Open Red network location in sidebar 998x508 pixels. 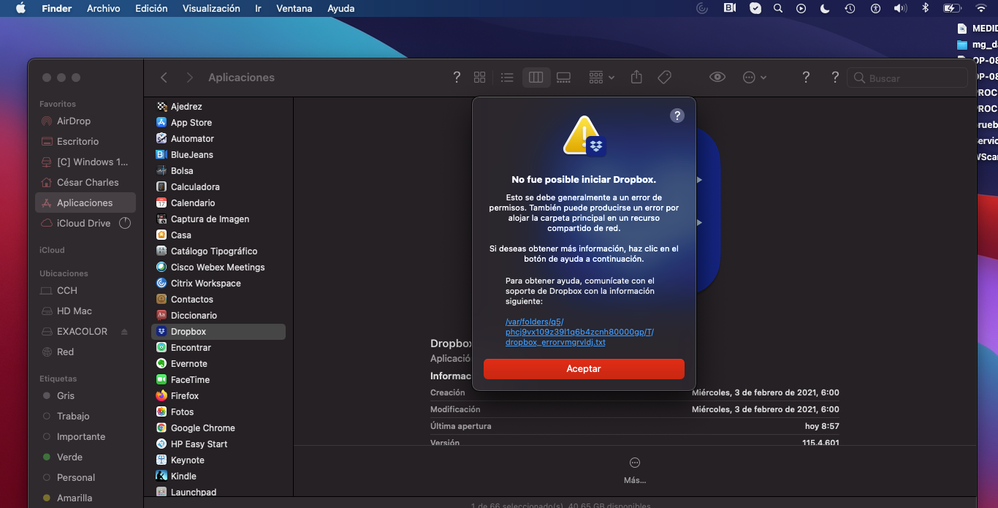click(x=85, y=351)
